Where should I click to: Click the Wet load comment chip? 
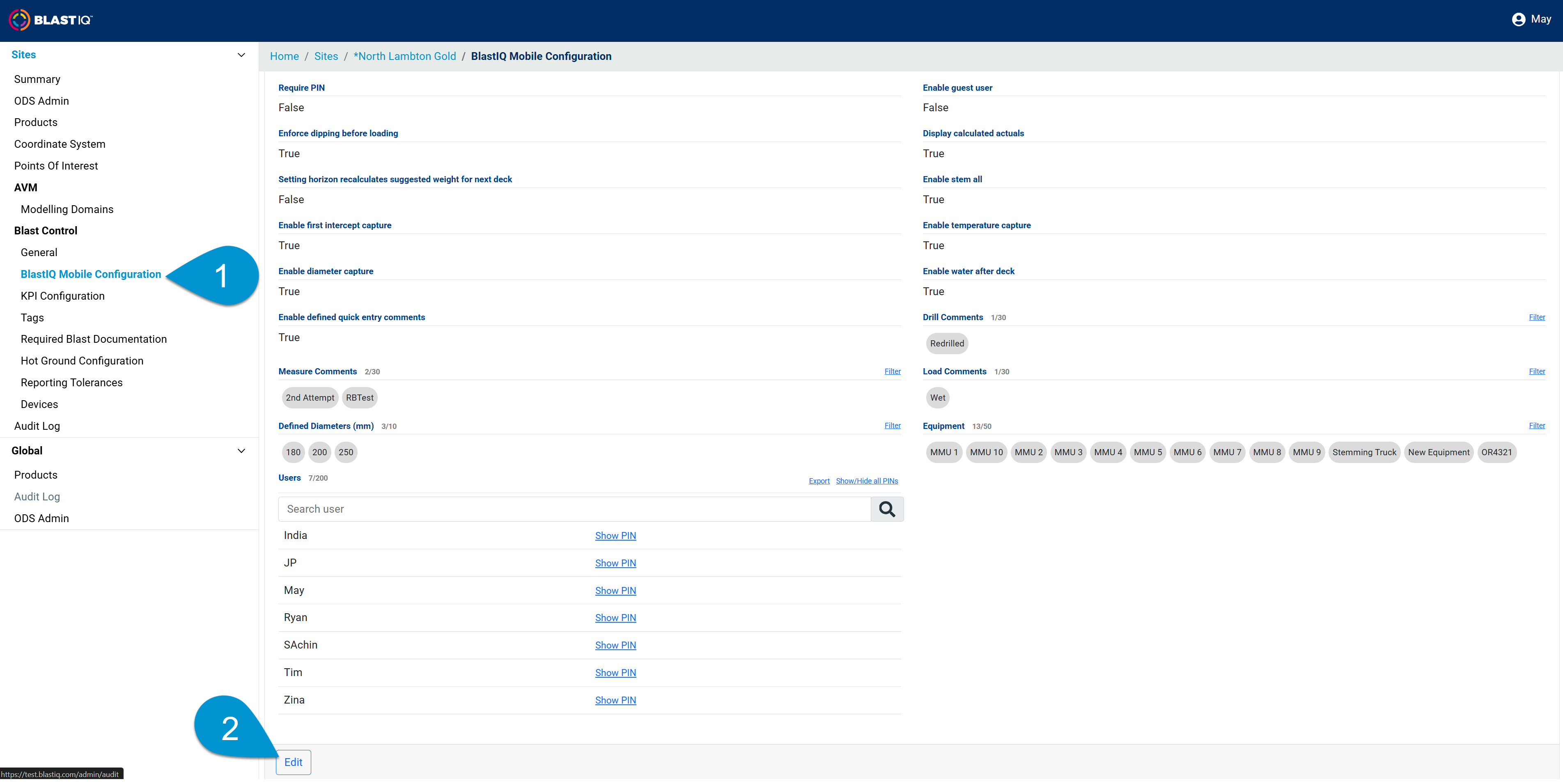tap(937, 398)
